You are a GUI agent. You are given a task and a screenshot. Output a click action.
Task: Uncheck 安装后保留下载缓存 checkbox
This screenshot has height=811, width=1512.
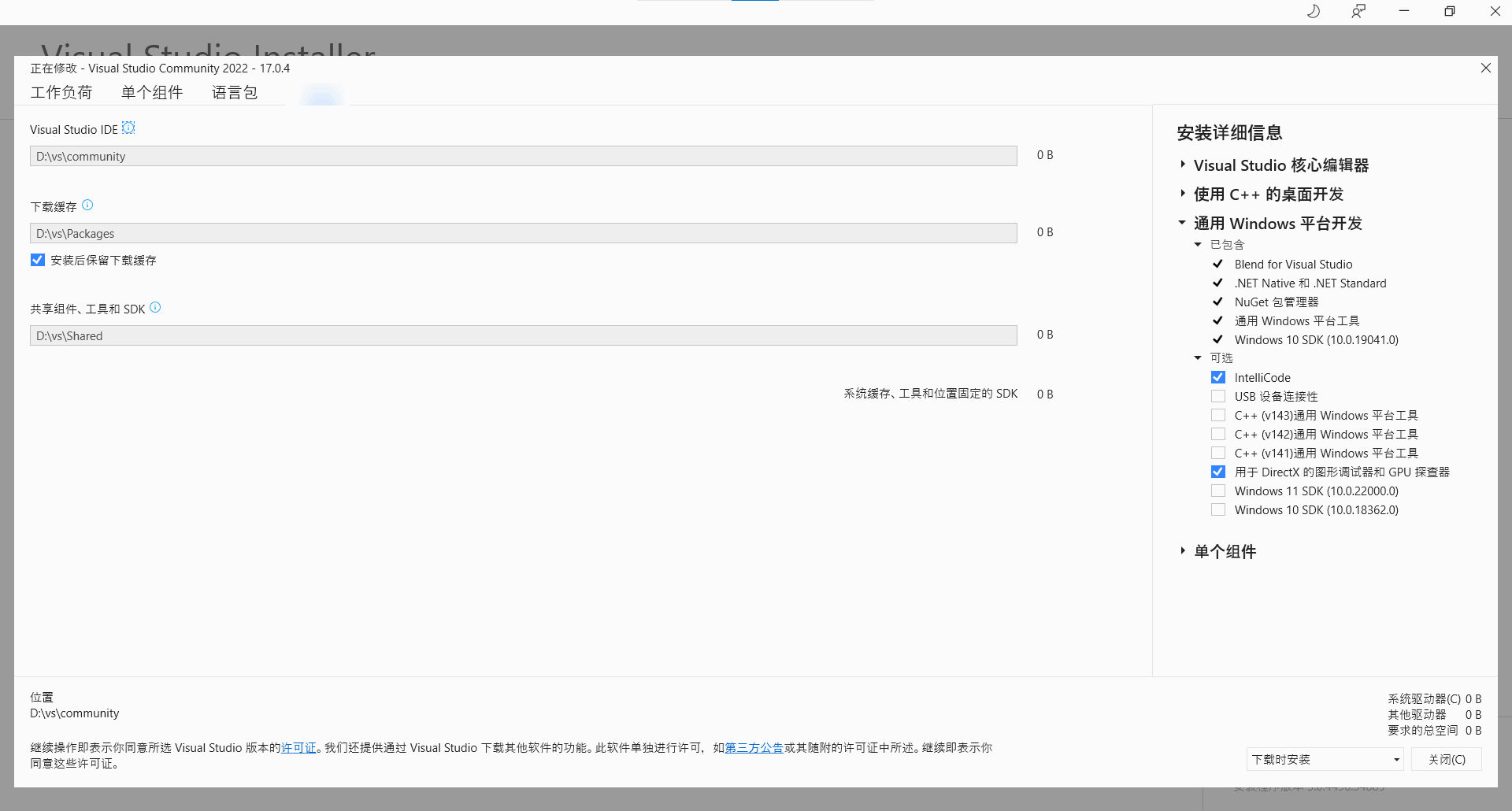point(38,260)
